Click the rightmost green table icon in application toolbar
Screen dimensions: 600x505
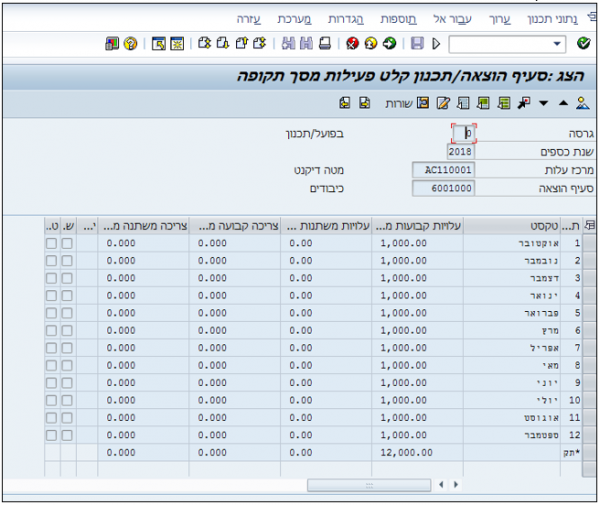504,103
